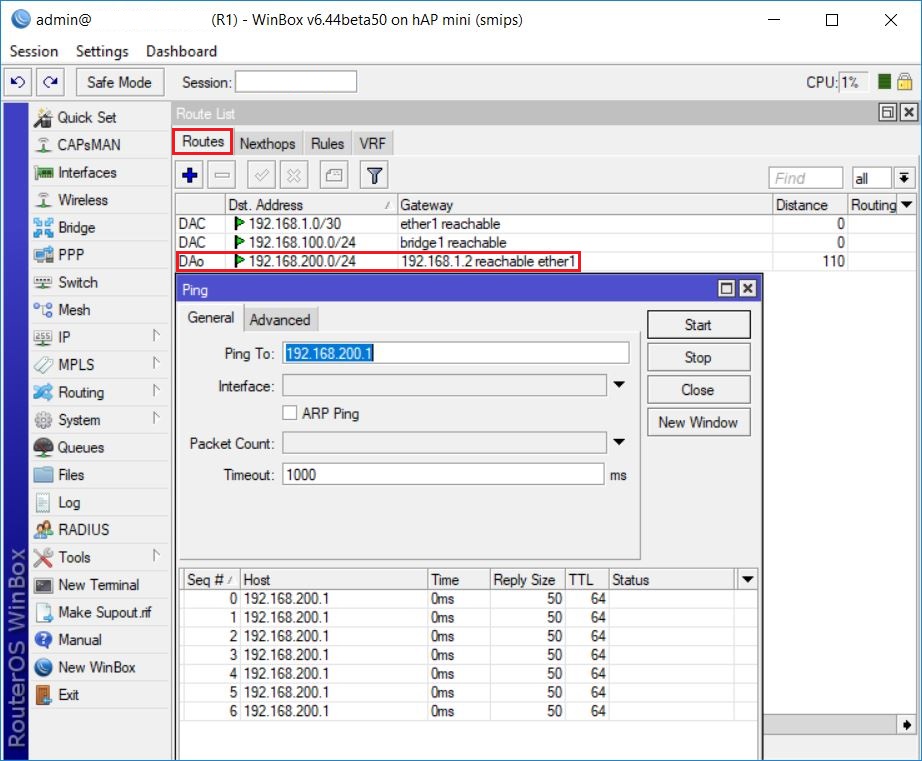Open Bridge in sidebar

(76, 228)
